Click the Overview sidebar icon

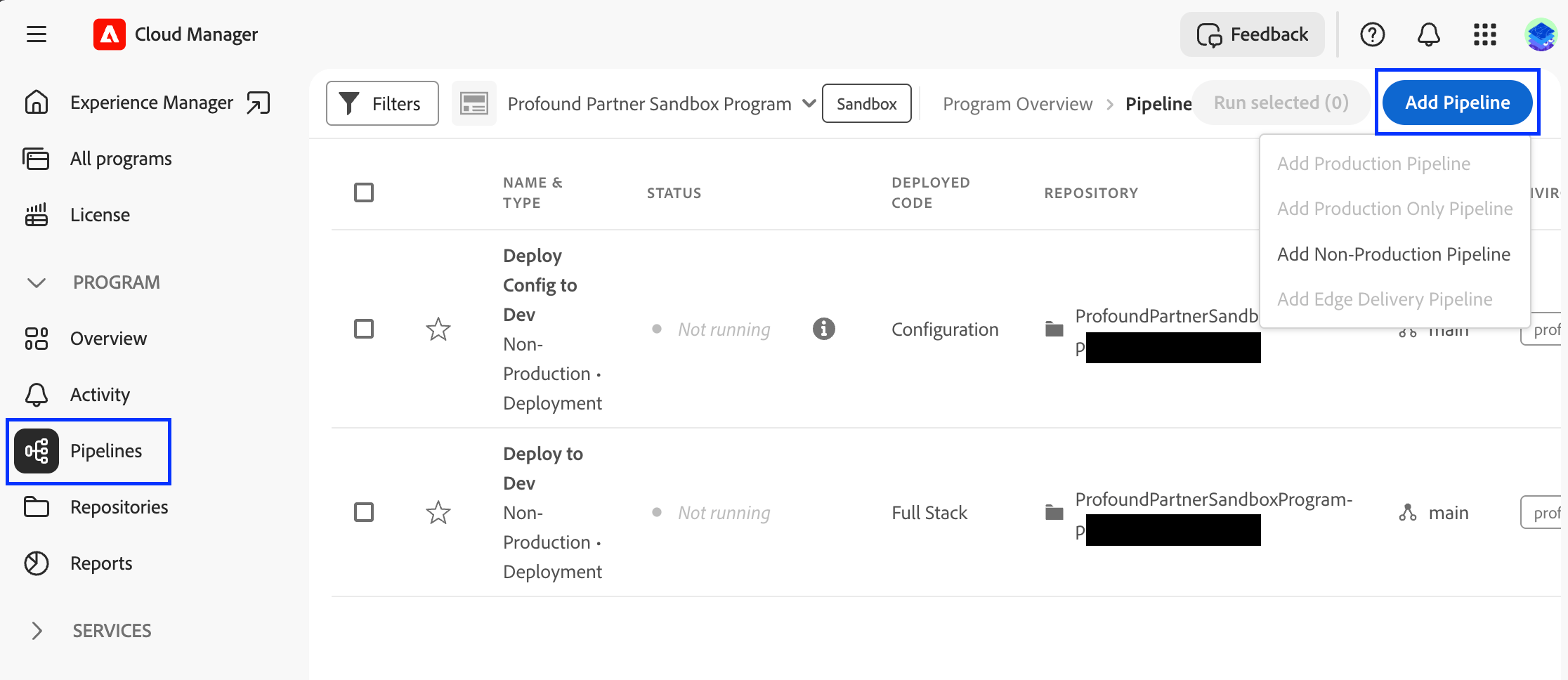coord(37,339)
